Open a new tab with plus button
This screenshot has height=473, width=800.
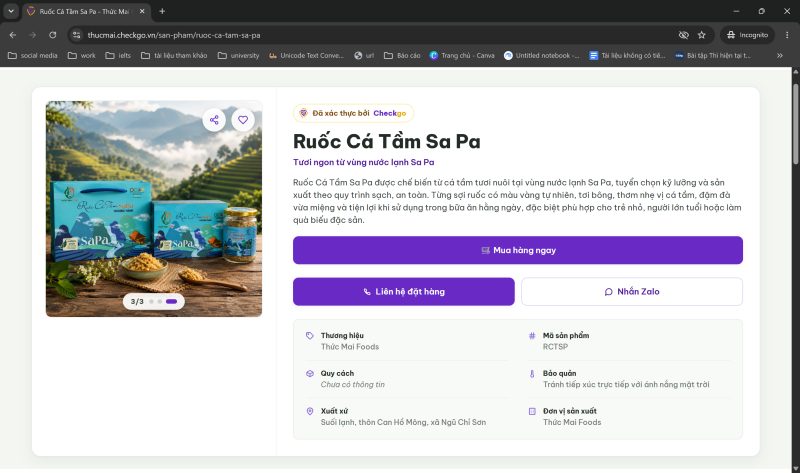click(x=162, y=11)
